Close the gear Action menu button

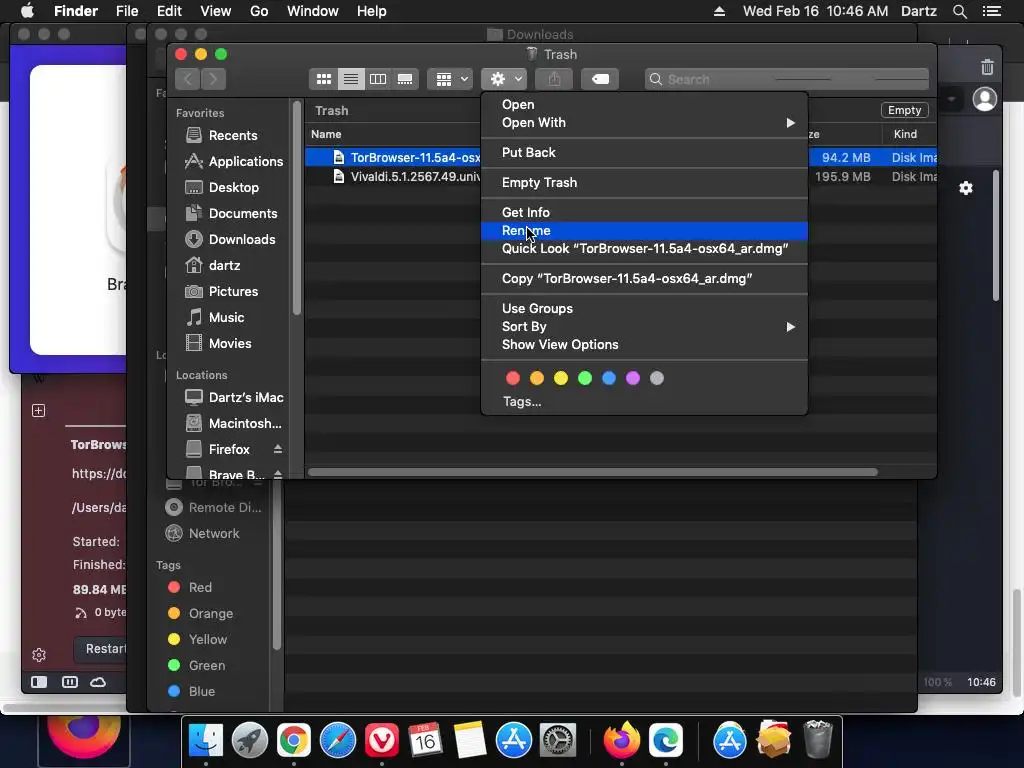[x=504, y=79]
